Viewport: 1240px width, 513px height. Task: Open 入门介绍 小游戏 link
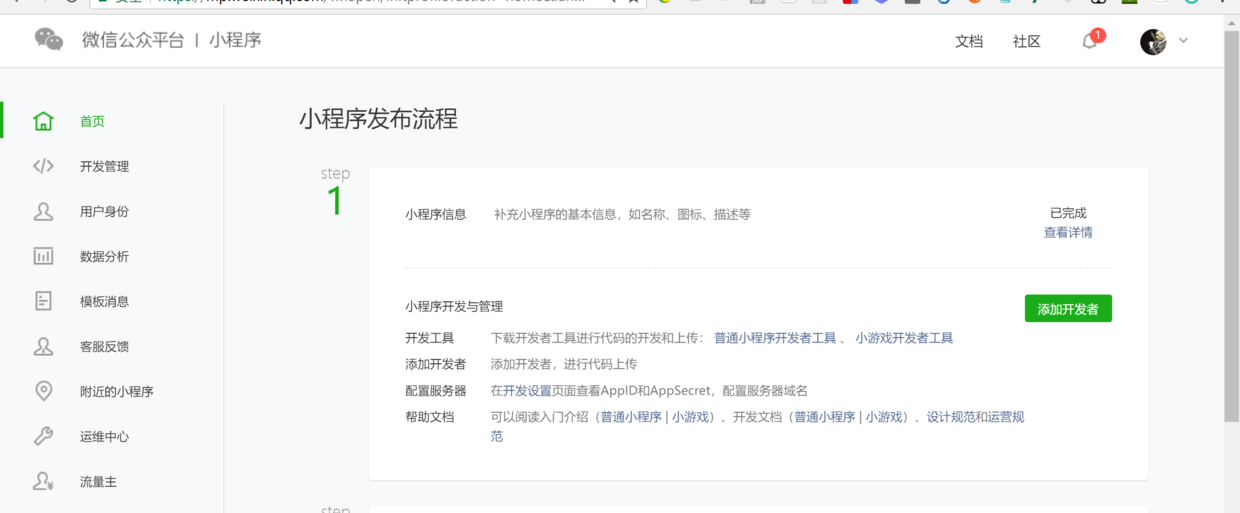[x=690, y=417]
